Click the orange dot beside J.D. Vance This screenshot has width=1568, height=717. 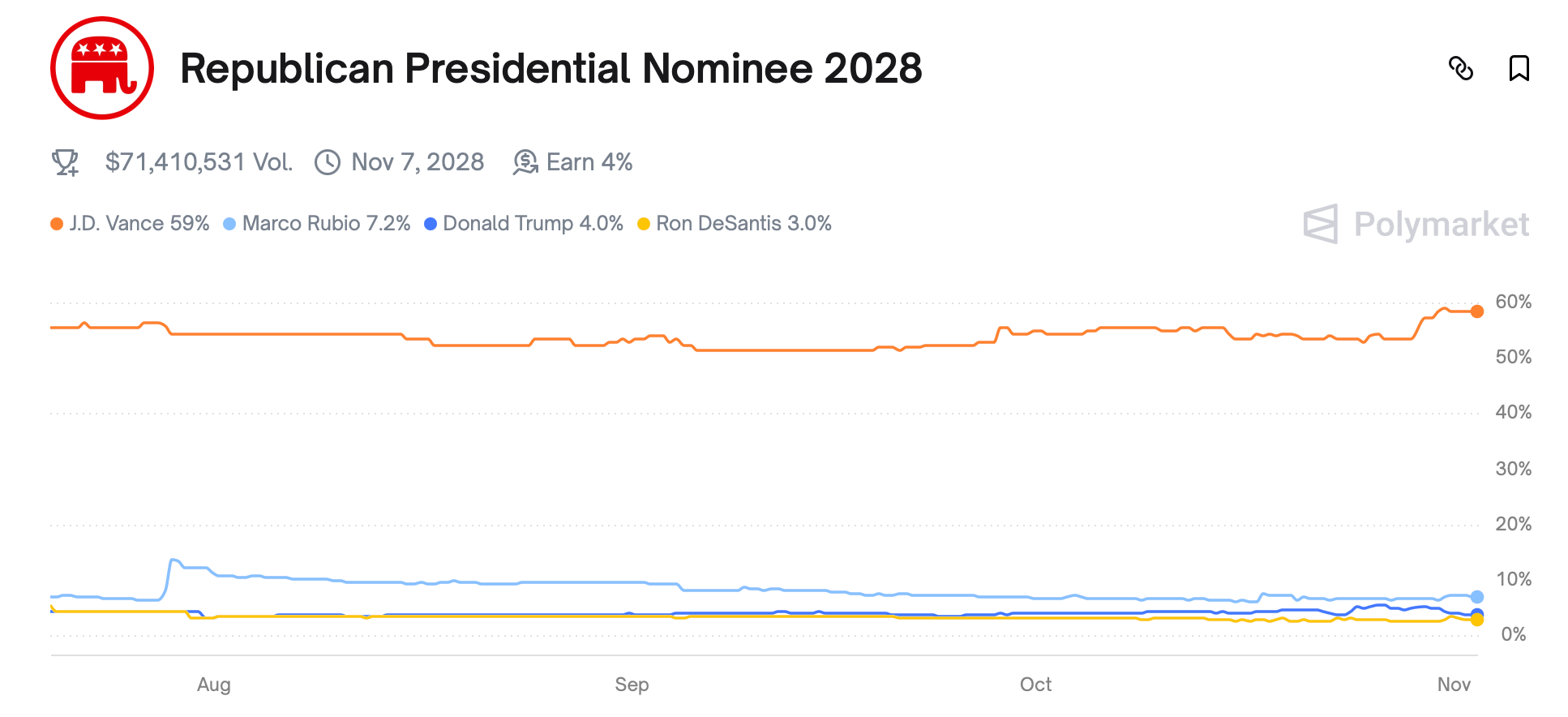54,223
